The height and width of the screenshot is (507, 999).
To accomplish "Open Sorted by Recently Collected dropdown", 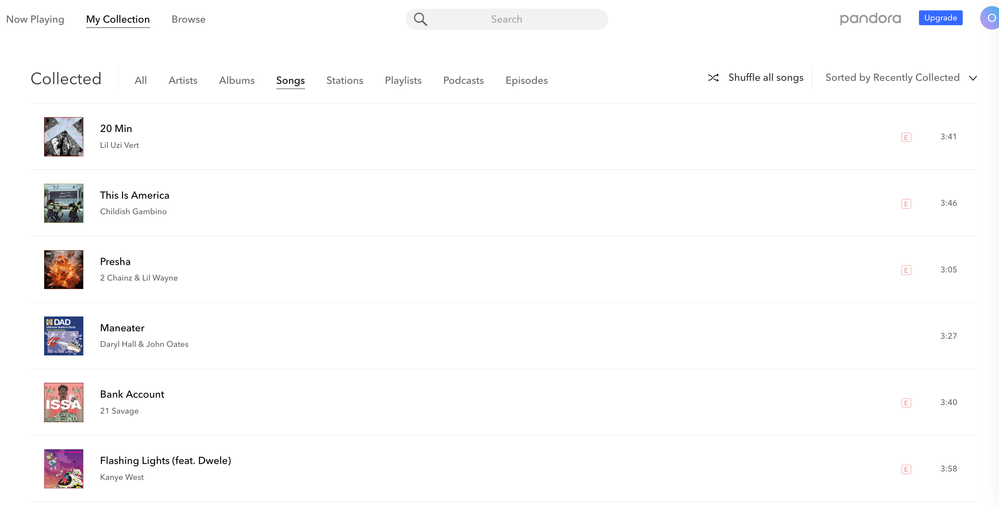I will pyautogui.click(x=901, y=78).
